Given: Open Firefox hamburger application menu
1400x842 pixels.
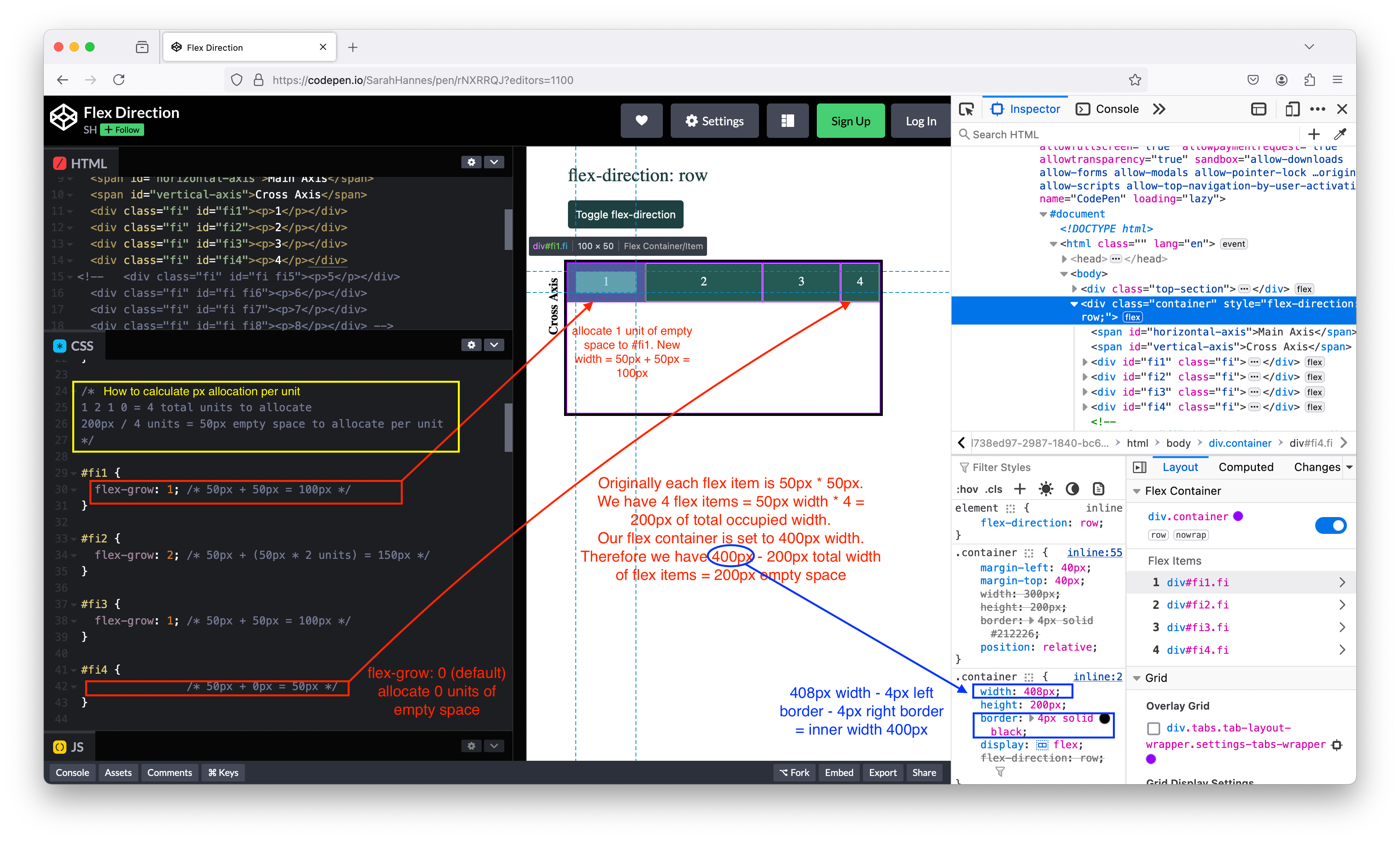Looking at the screenshot, I should 1337,80.
